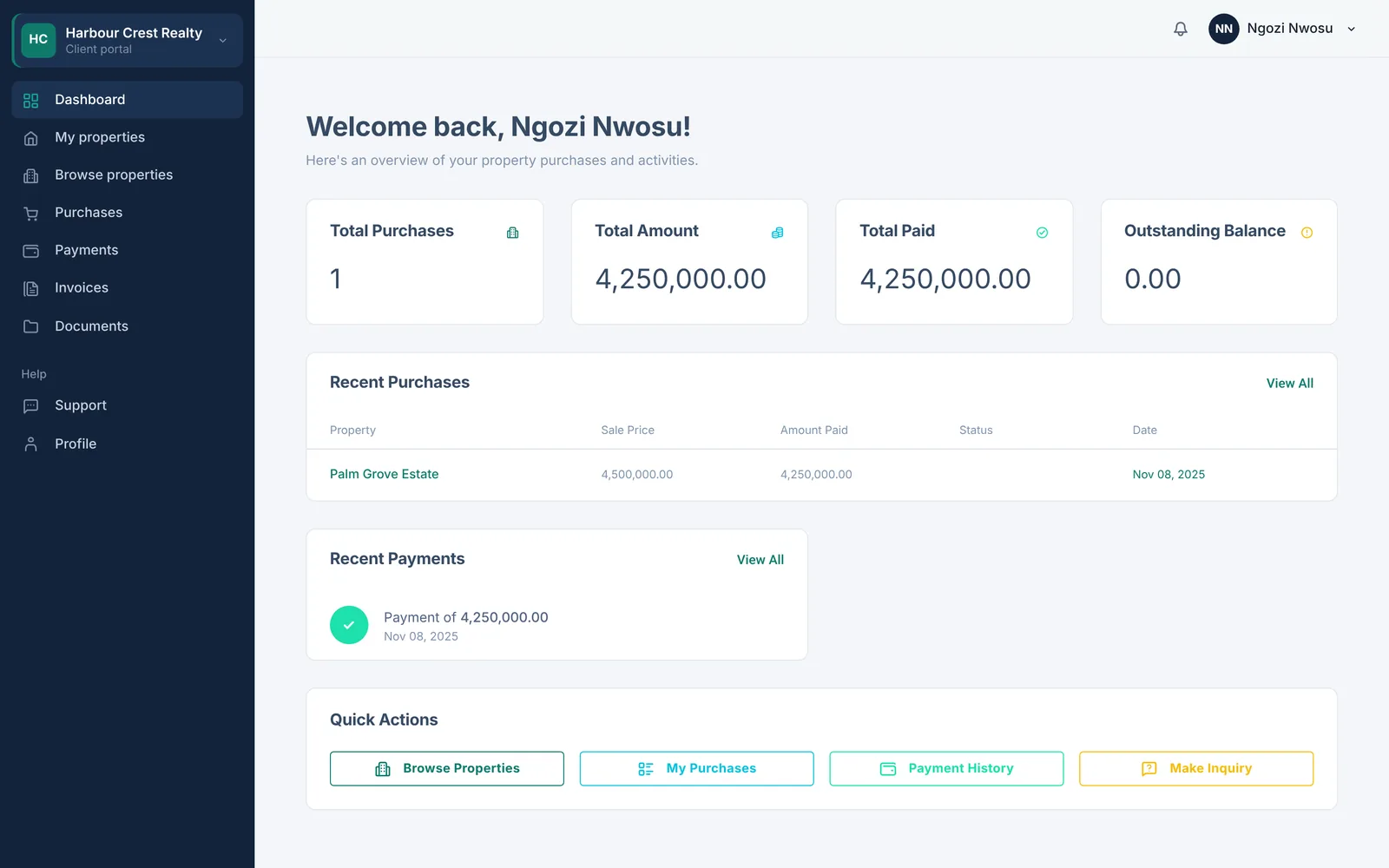
Task: Click the NN user avatar
Action: coord(1224,29)
